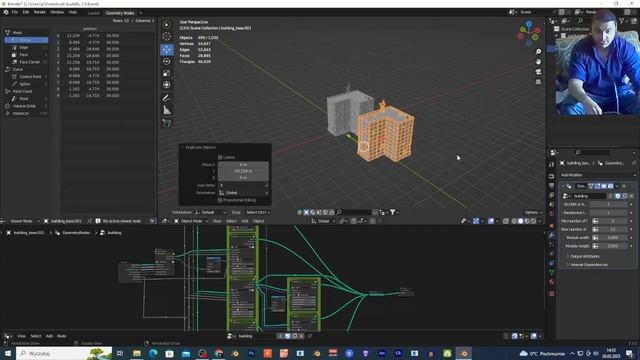Click the Windows Start button

click(x=7, y=353)
